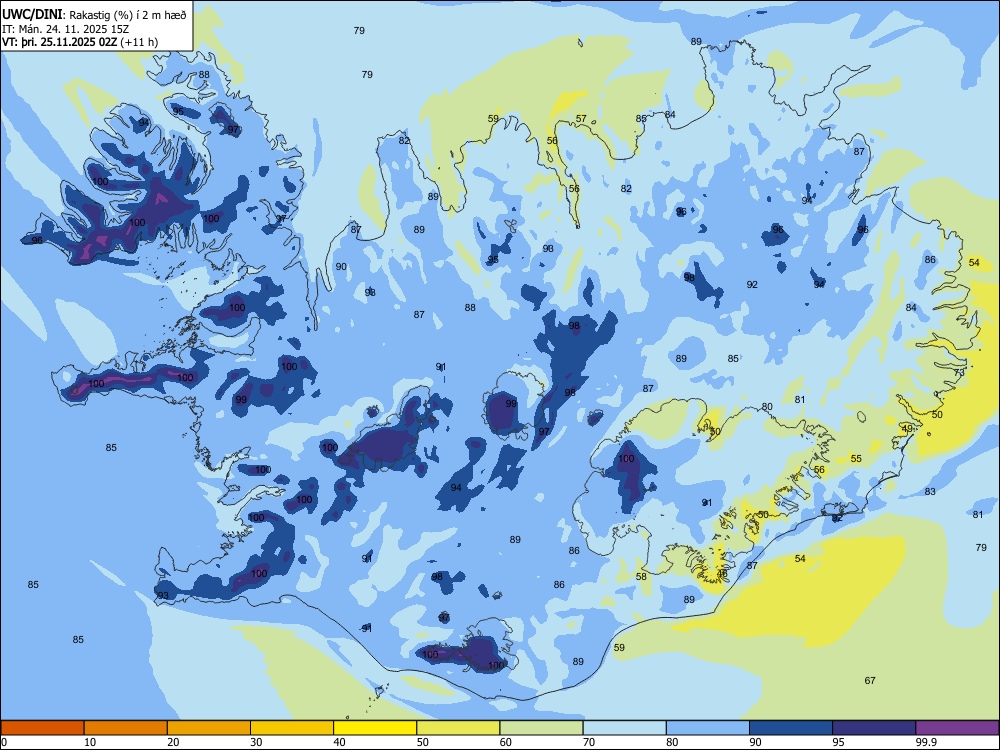This screenshot has width=1000, height=750.
Task: Click the legend label '70'
Action: coord(589,742)
